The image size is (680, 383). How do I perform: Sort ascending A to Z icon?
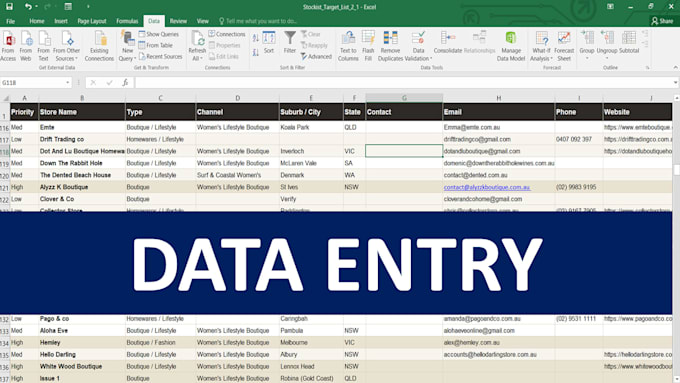coord(255,39)
